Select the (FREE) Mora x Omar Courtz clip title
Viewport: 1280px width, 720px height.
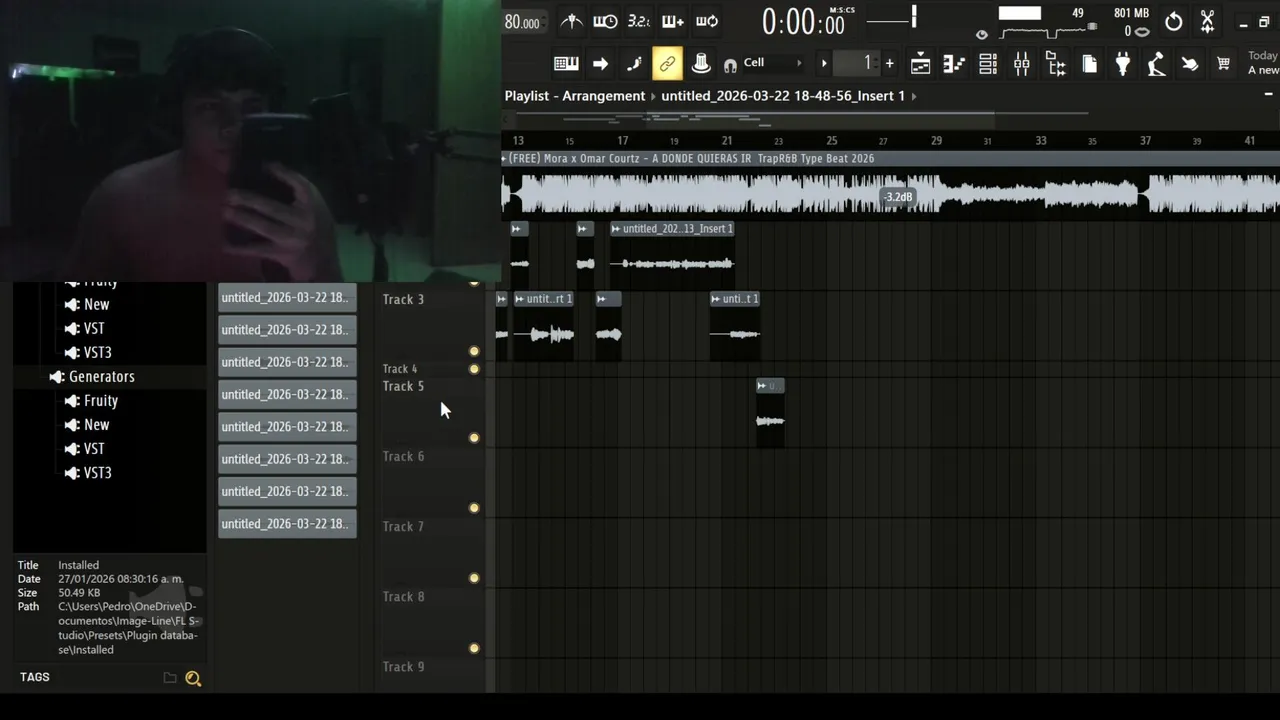691,158
